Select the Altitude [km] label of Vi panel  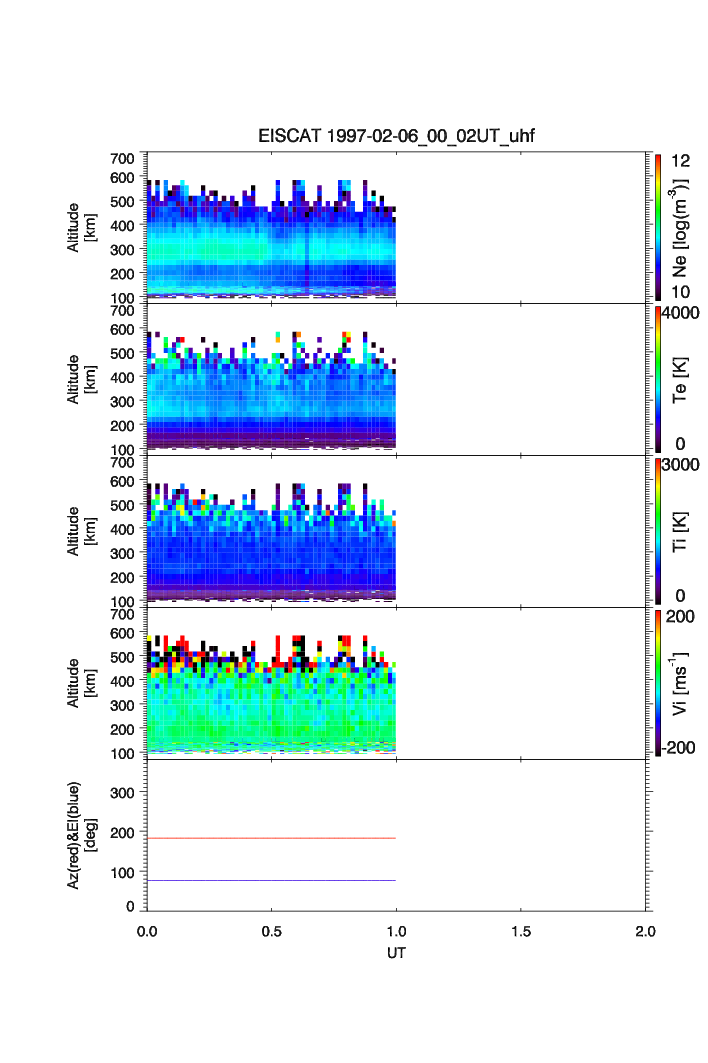[x=81, y=683]
